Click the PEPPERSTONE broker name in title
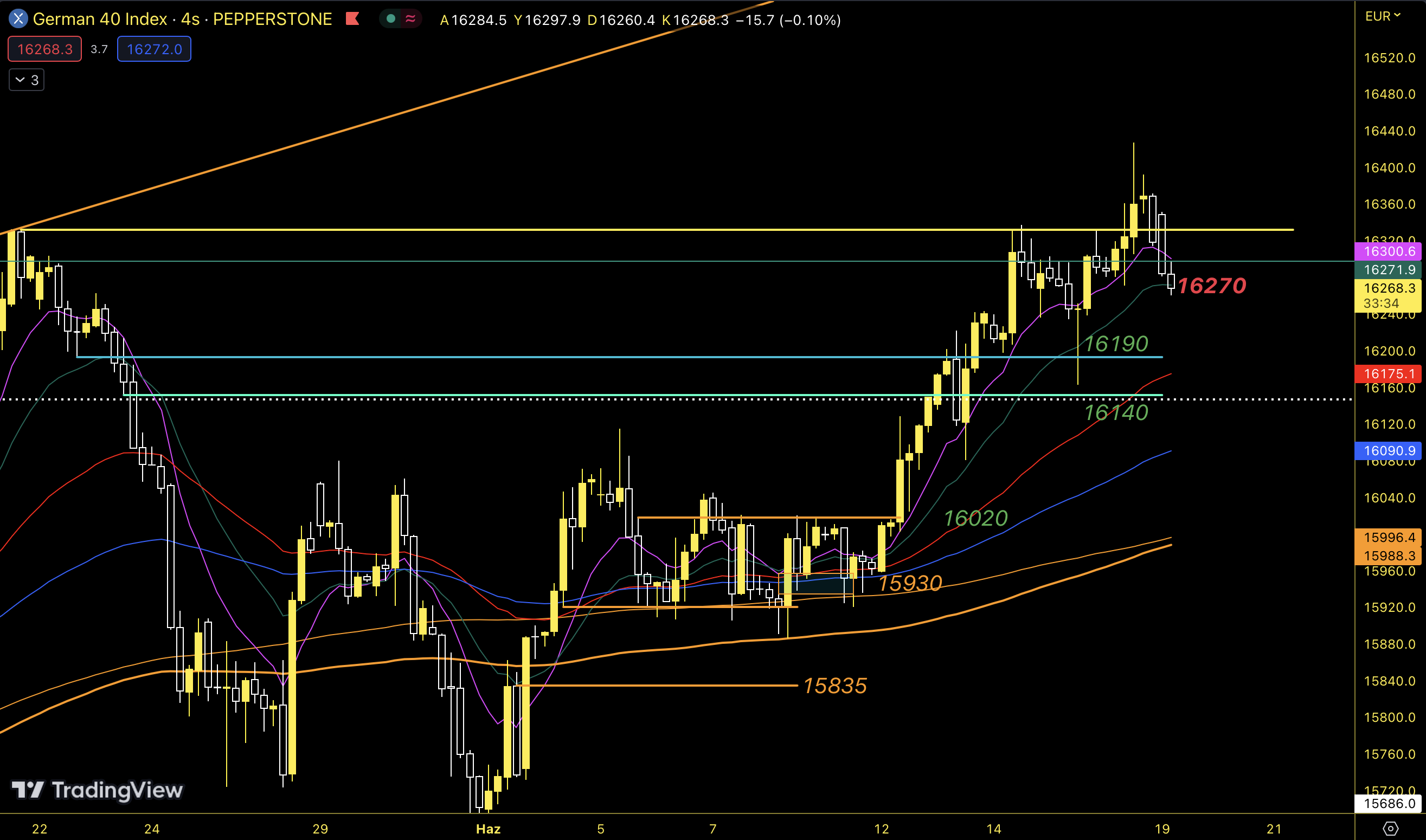The width and height of the screenshot is (1426, 840). pyautogui.click(x=272, y=20)
